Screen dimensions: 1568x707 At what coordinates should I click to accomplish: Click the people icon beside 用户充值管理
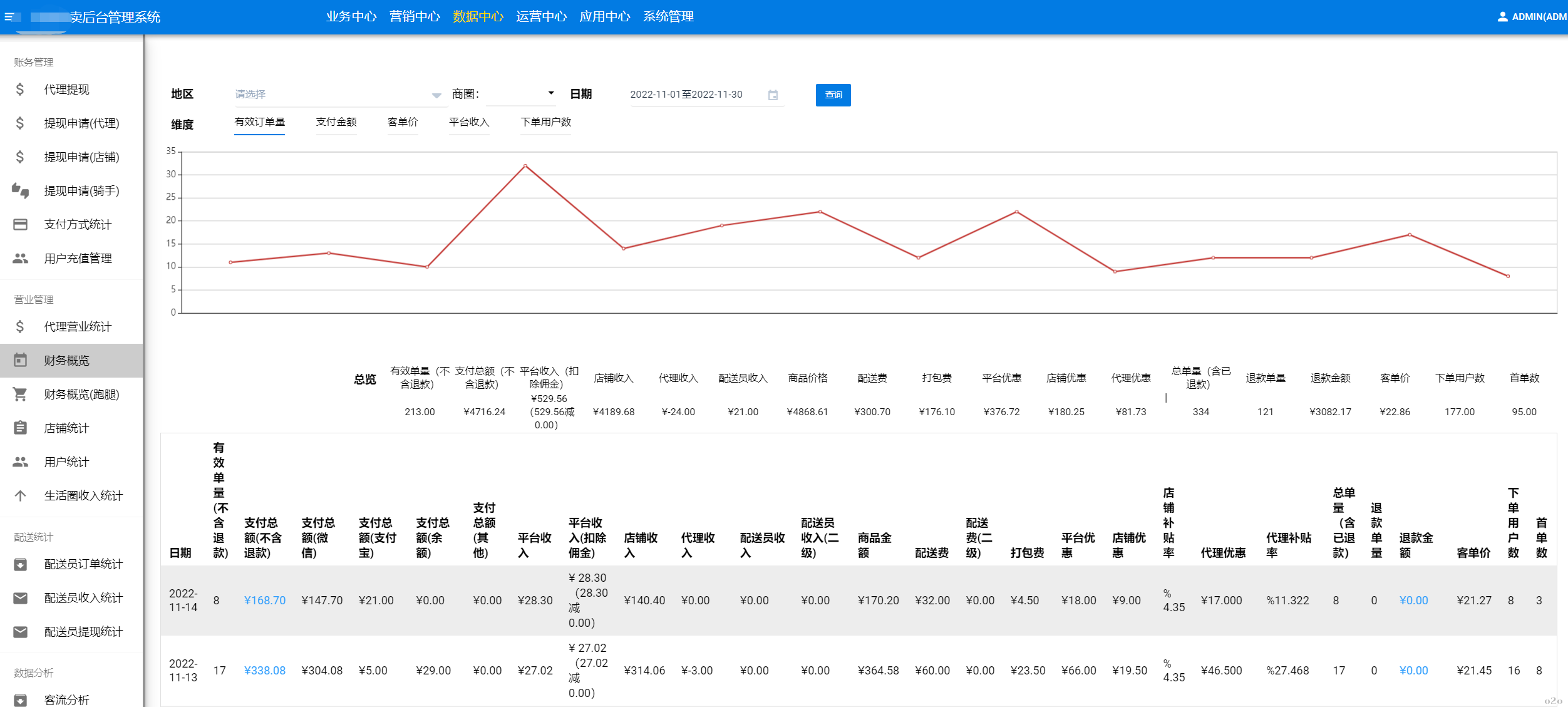[x=20, y=258]
